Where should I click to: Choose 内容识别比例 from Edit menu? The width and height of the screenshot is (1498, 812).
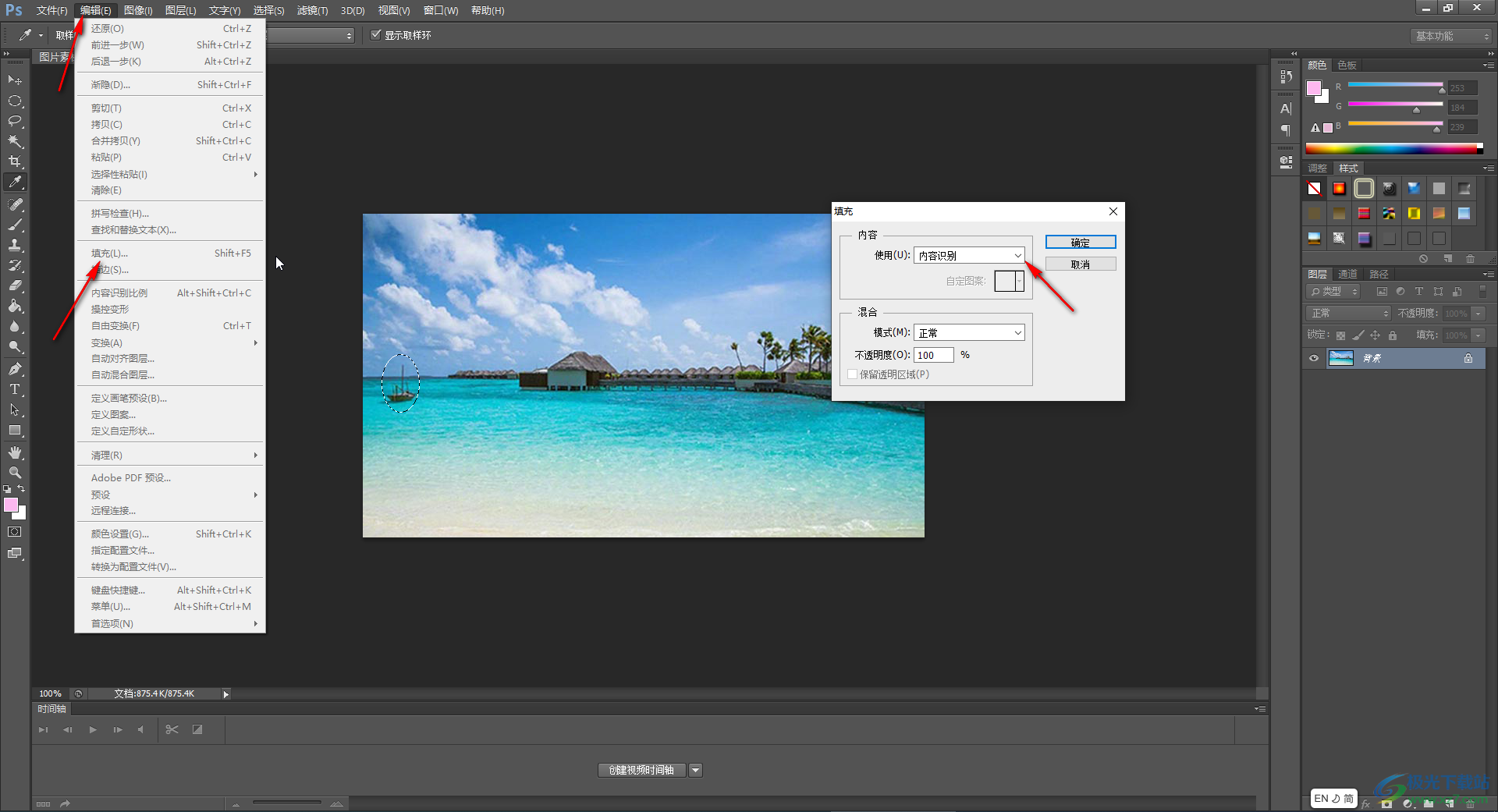tap(170, 293)
